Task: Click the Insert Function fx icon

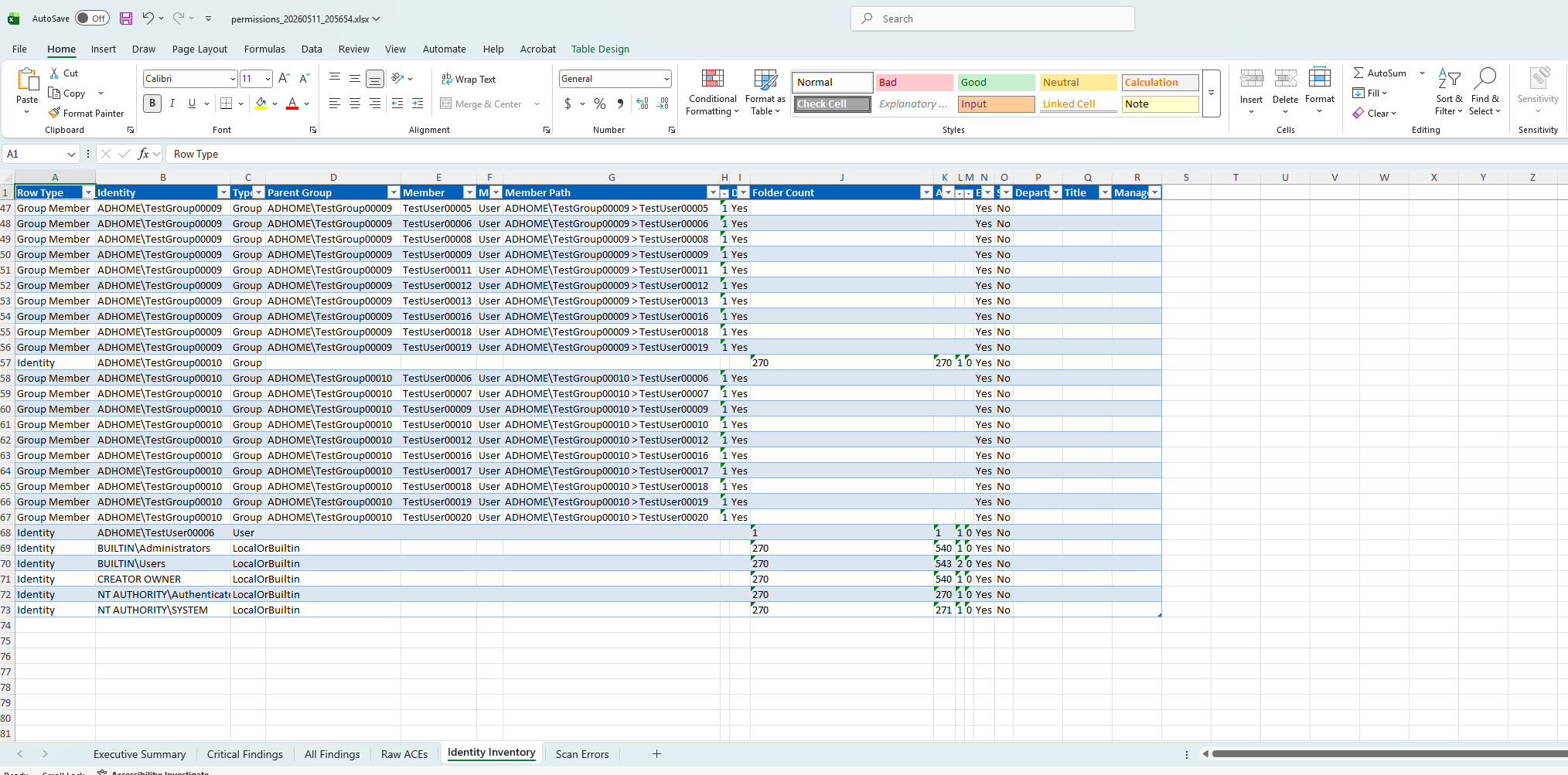Action: click(x=143, y=154)
